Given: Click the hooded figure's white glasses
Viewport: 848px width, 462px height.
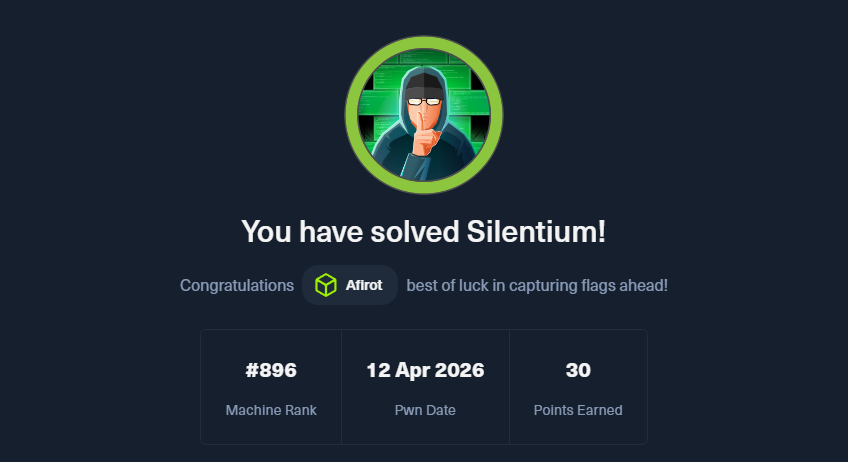Looking at the screenshot, I should click(x=424, y=100).
